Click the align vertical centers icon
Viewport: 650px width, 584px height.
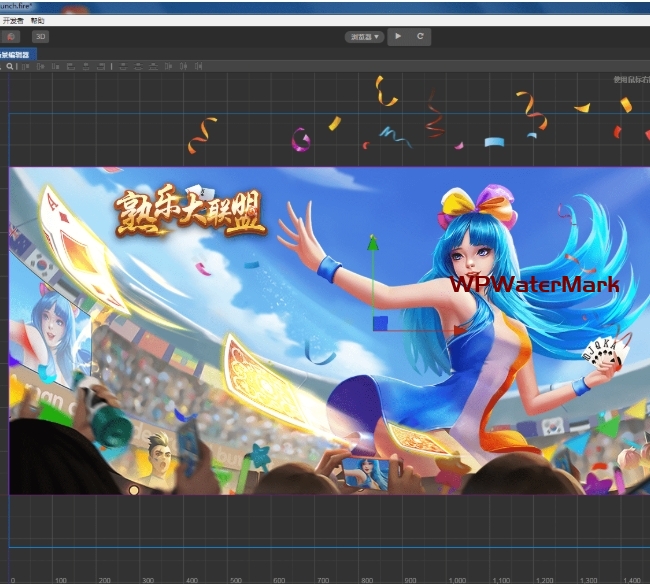click(40, 66)
